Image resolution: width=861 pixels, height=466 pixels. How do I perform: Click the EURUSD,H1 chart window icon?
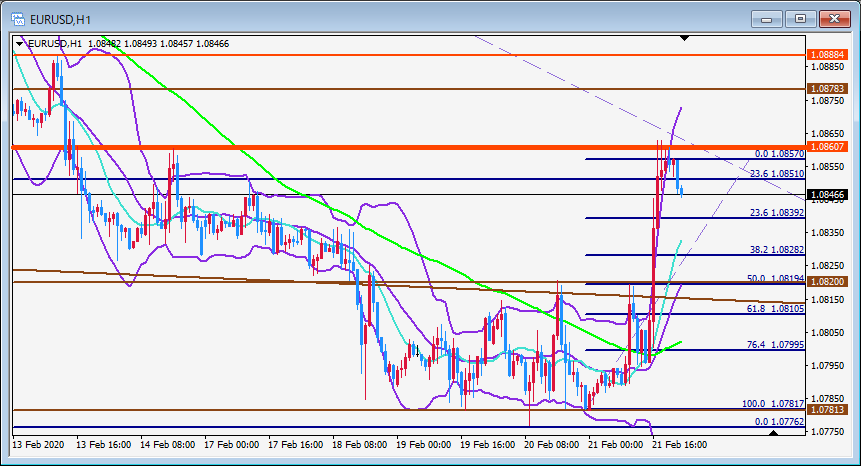(18, 20)
